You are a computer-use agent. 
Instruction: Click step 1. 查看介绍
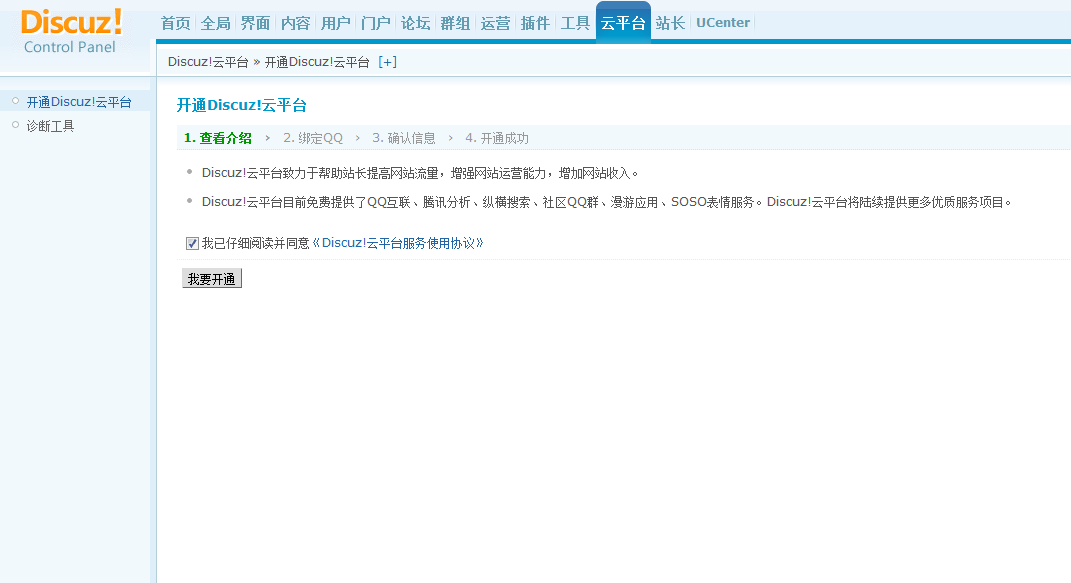pyautogui.click(x=218, y=138)
